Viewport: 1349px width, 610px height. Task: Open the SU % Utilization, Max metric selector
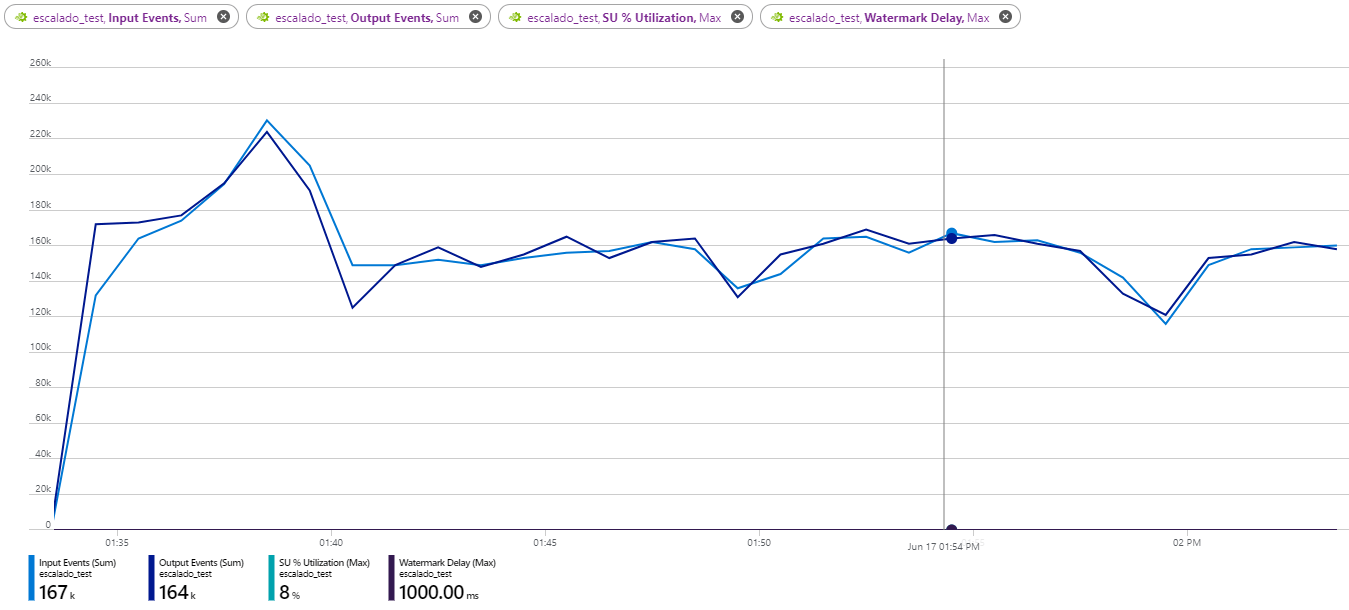point(624,17)
